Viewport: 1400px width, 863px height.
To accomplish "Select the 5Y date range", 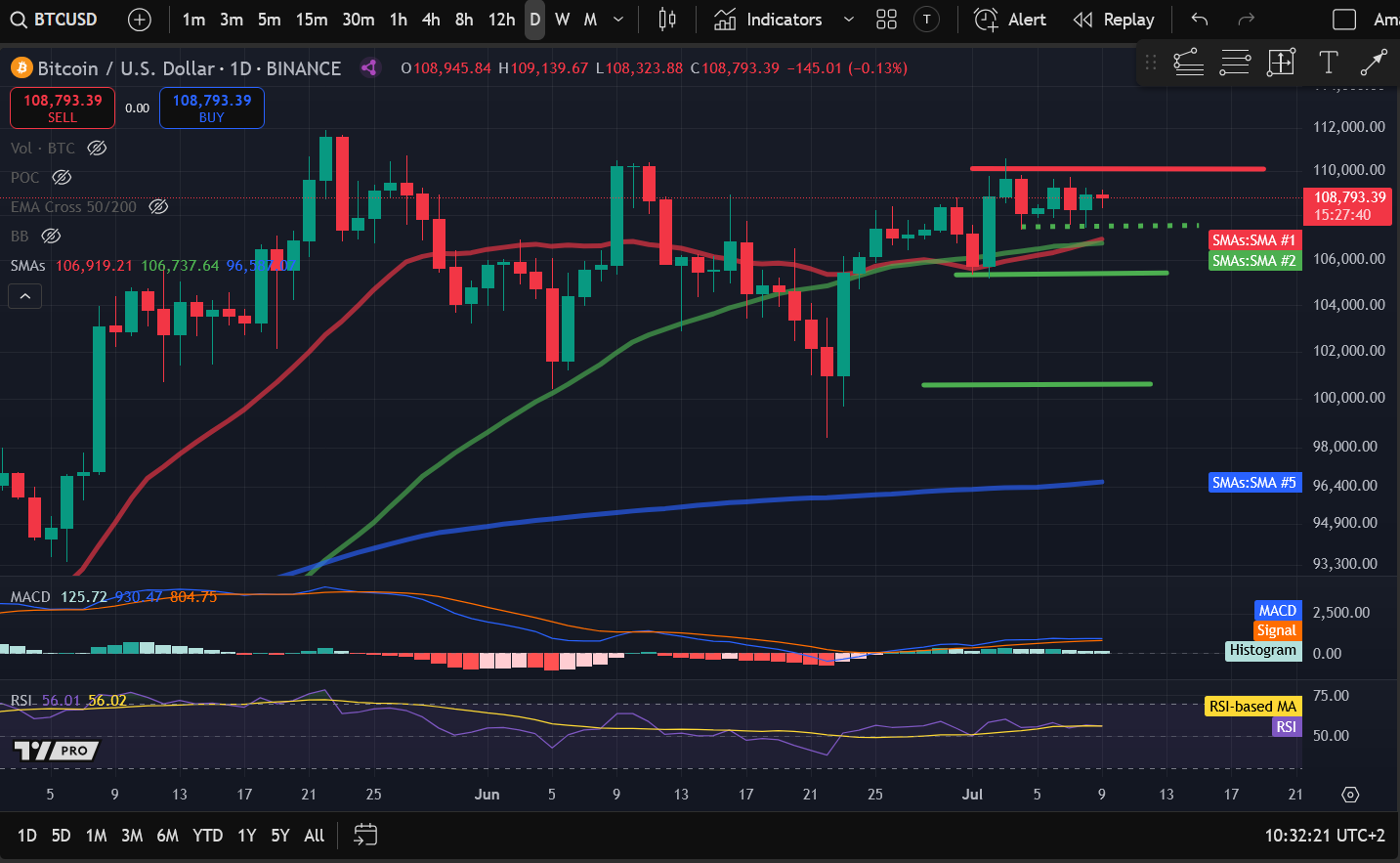I will [x=280, y=836].
